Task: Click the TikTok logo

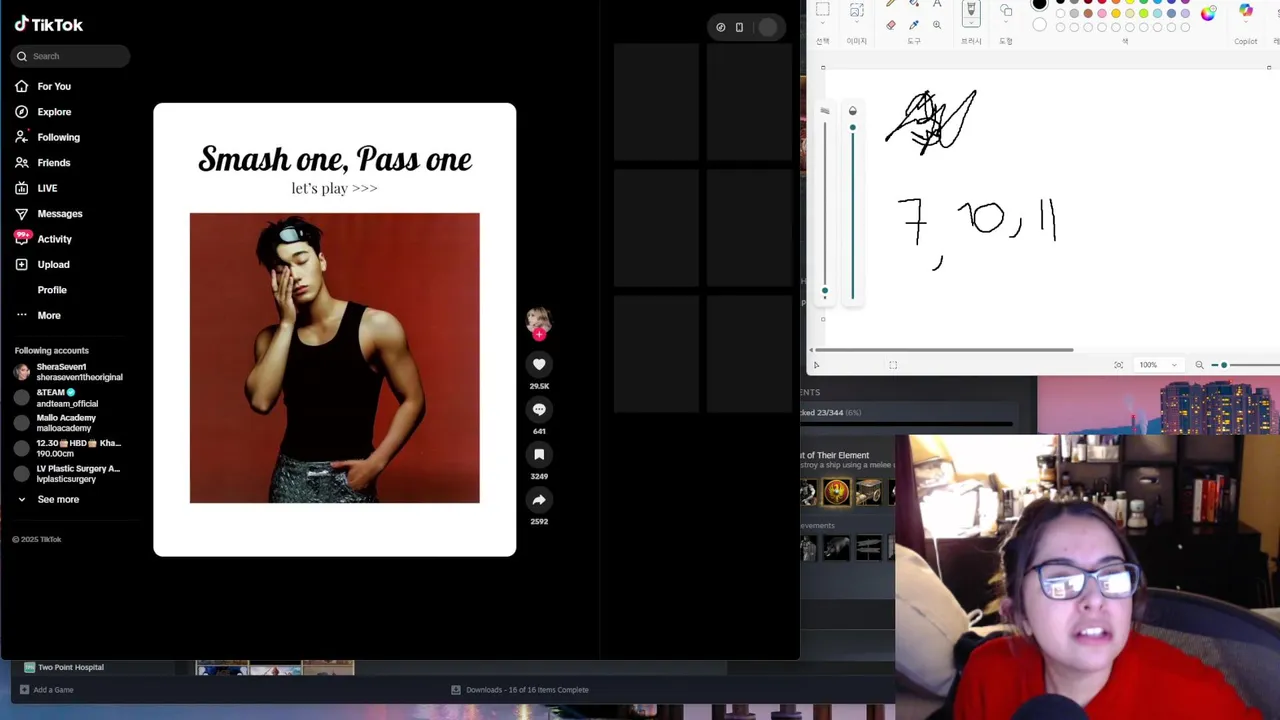Action: [x=48, y=24]
